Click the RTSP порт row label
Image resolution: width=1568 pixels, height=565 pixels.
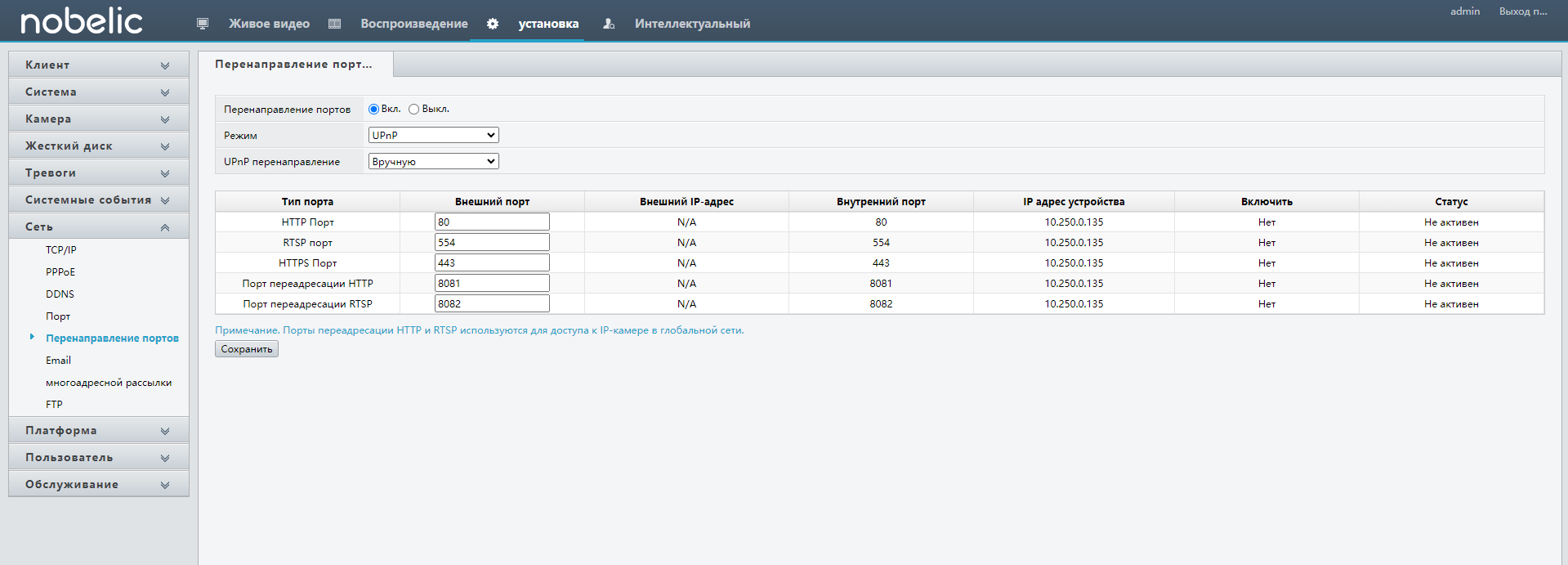pyautogui.click(x=307, y=243)
